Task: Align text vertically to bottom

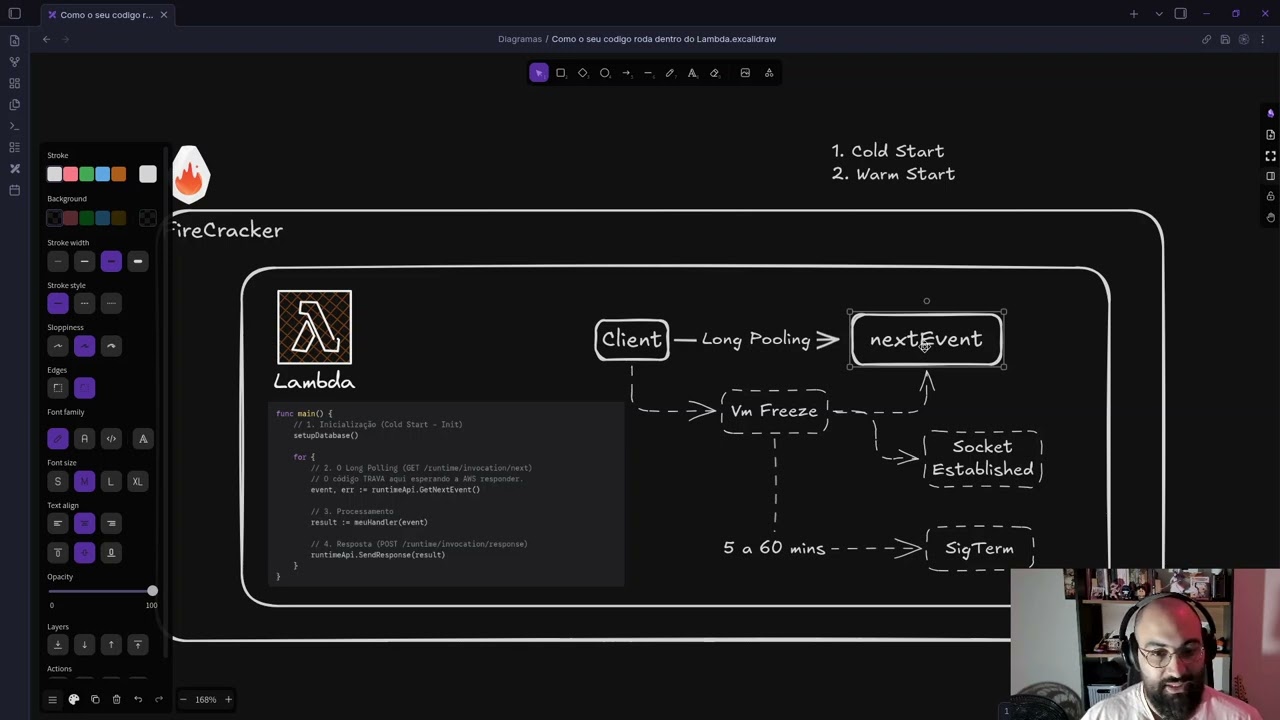Action: tap(111, 552)
